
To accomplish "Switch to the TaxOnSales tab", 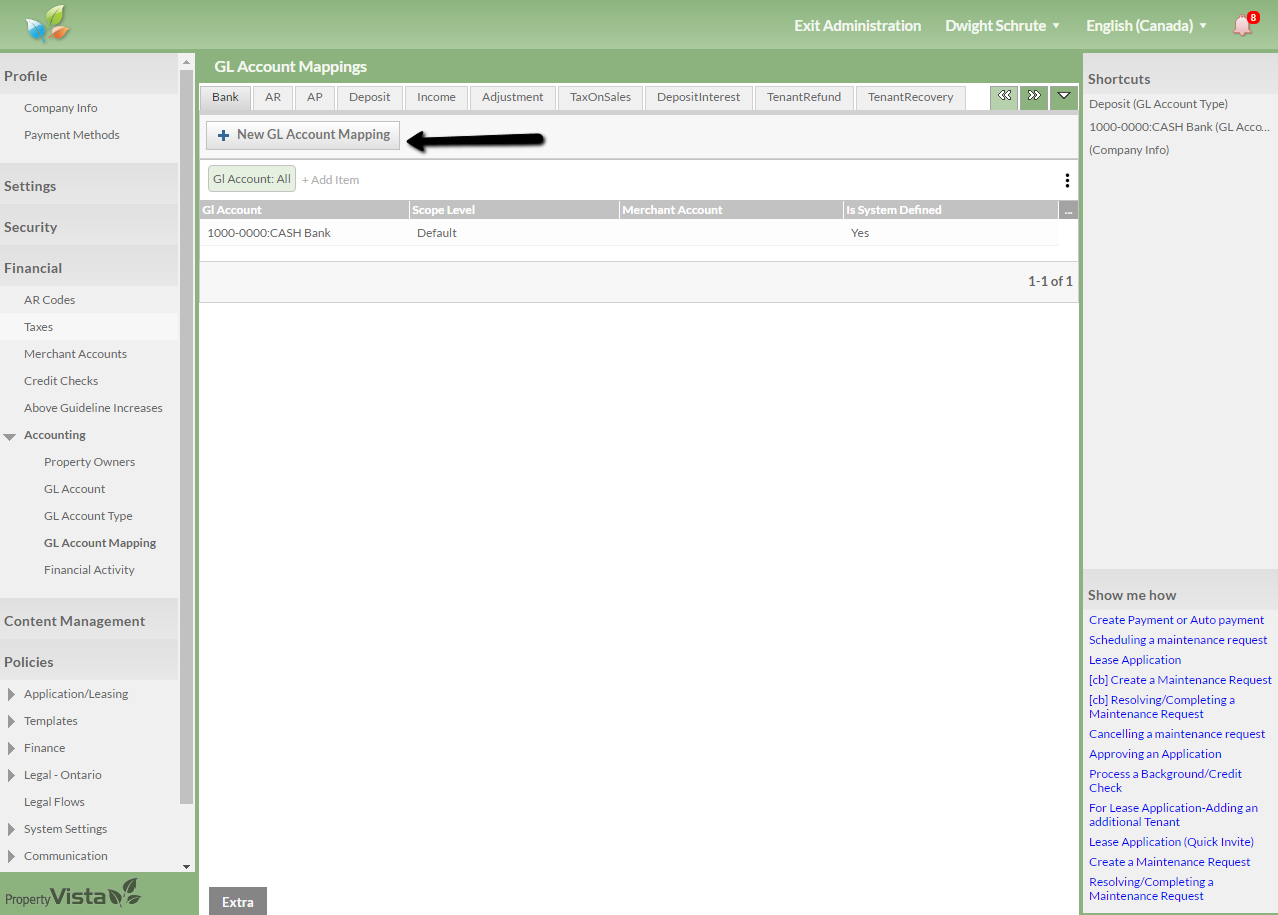I will (x=600, y=97).
